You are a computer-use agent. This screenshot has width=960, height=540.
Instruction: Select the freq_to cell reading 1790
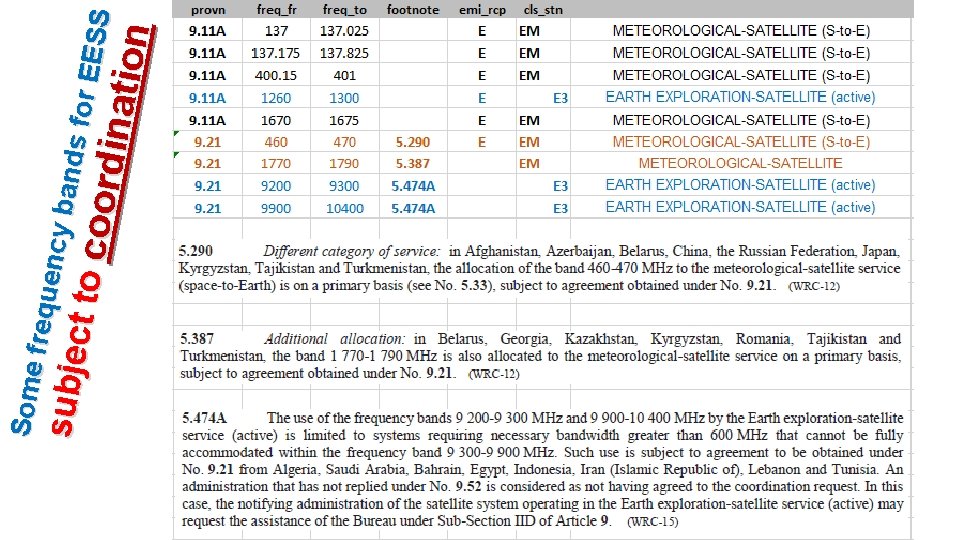(x=344, y=163)
